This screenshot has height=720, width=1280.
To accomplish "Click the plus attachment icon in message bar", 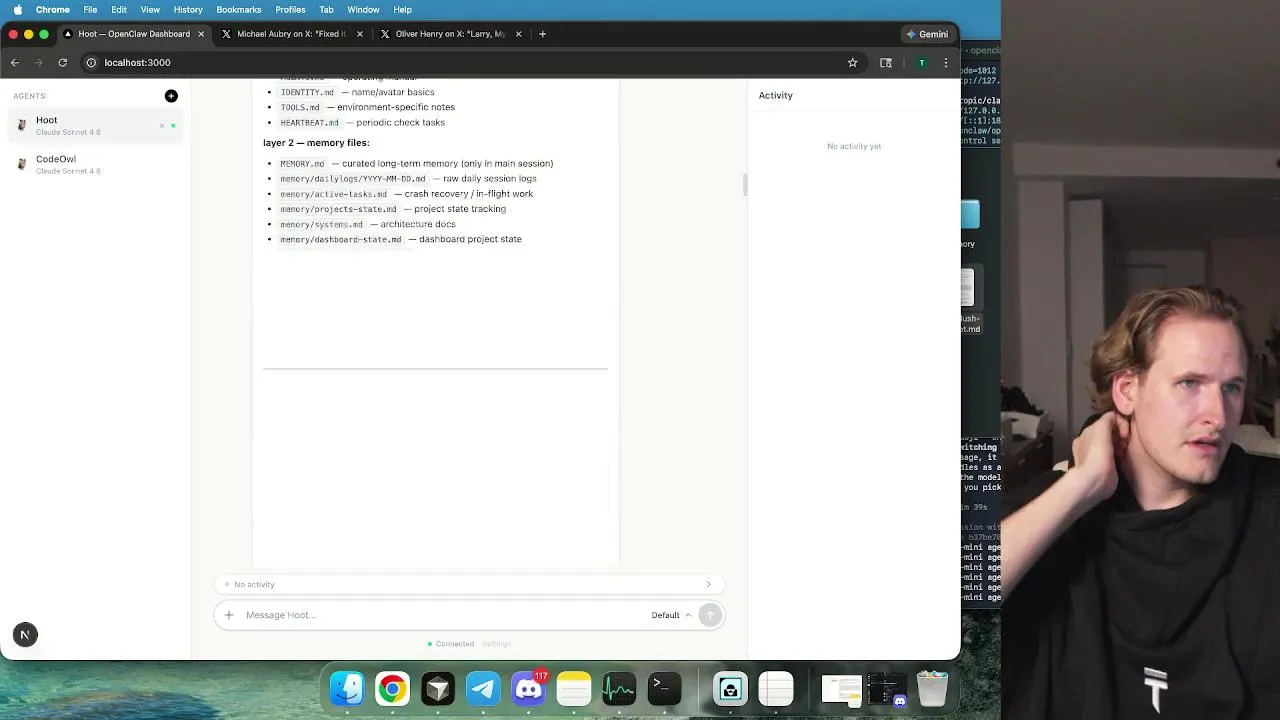I will pyautogui.click(x=229, y=615).
